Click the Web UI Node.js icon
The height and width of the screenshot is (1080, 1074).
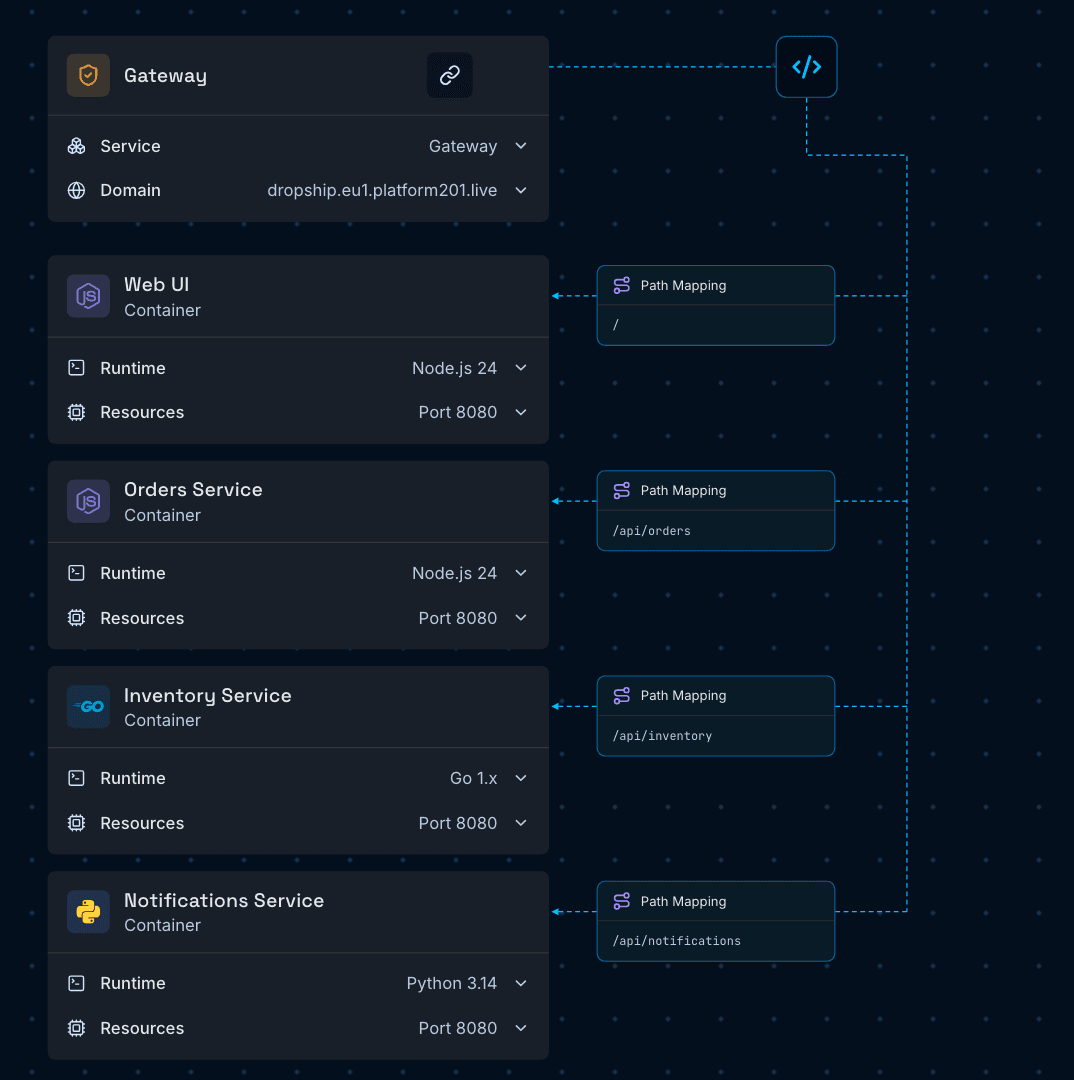tap(88, 296)
